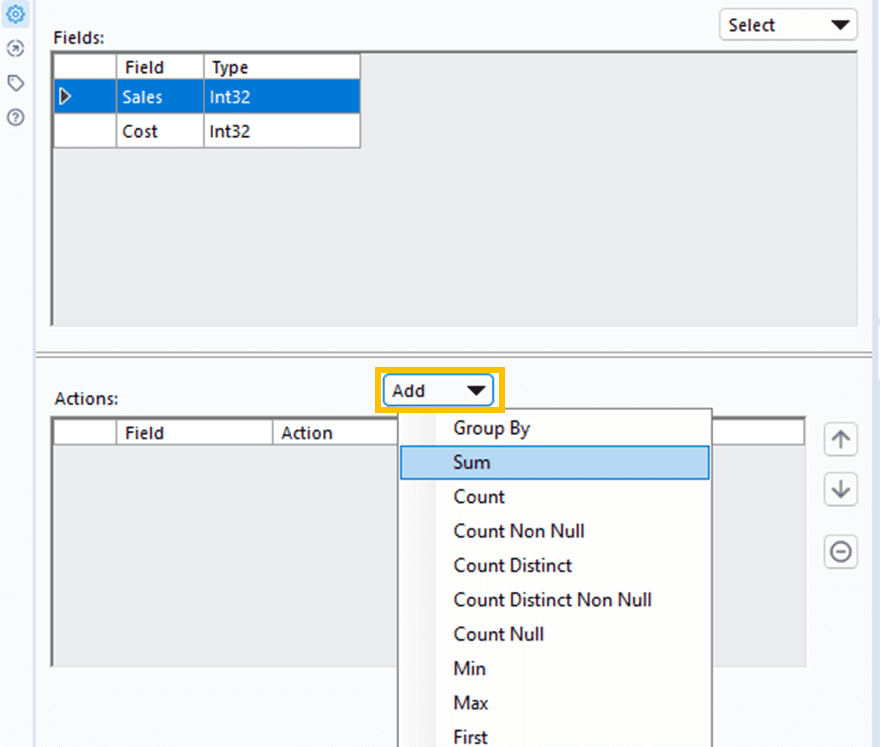
Task: Move action down with arrow button
Action: (x=841, y=490)
